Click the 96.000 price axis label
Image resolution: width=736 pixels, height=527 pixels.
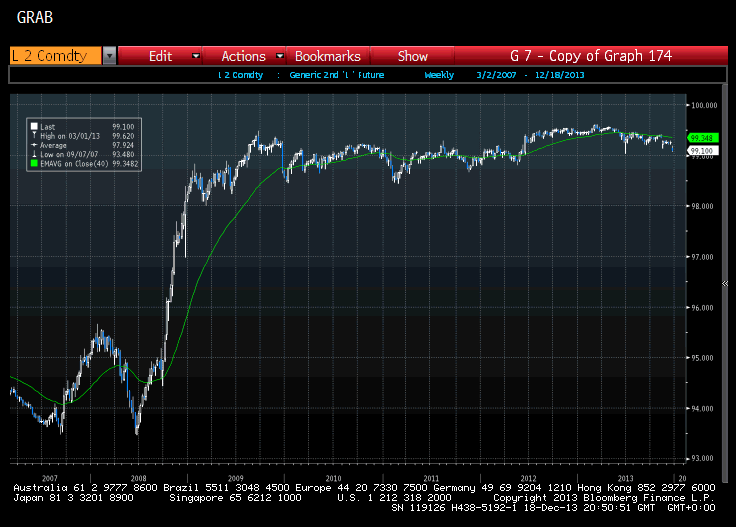tap(702, 308)
